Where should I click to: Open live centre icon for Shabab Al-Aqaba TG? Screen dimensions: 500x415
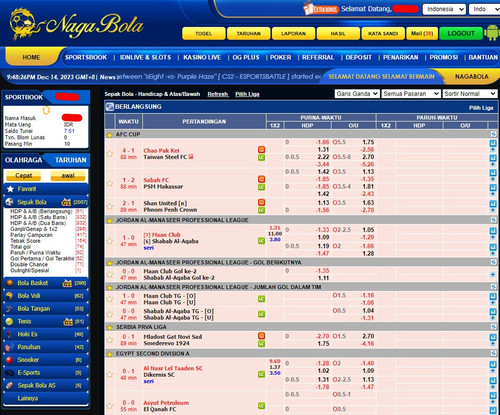pyautogui.click(x=261, y=314)
